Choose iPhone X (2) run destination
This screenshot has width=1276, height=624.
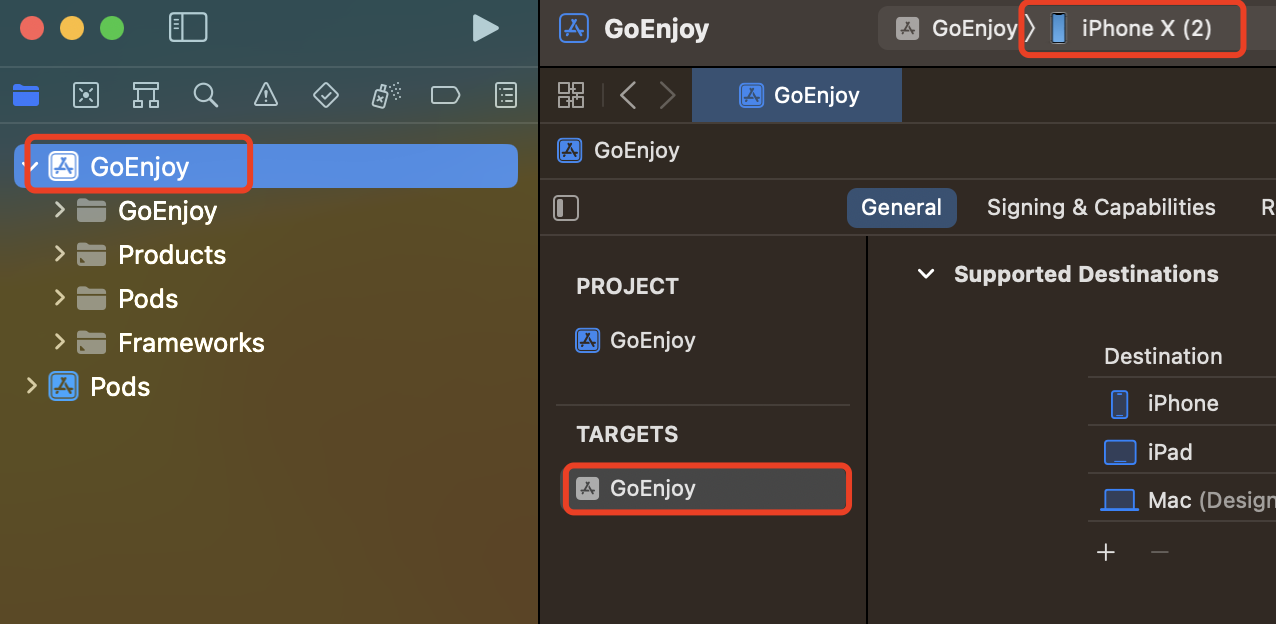point(1132,28)
